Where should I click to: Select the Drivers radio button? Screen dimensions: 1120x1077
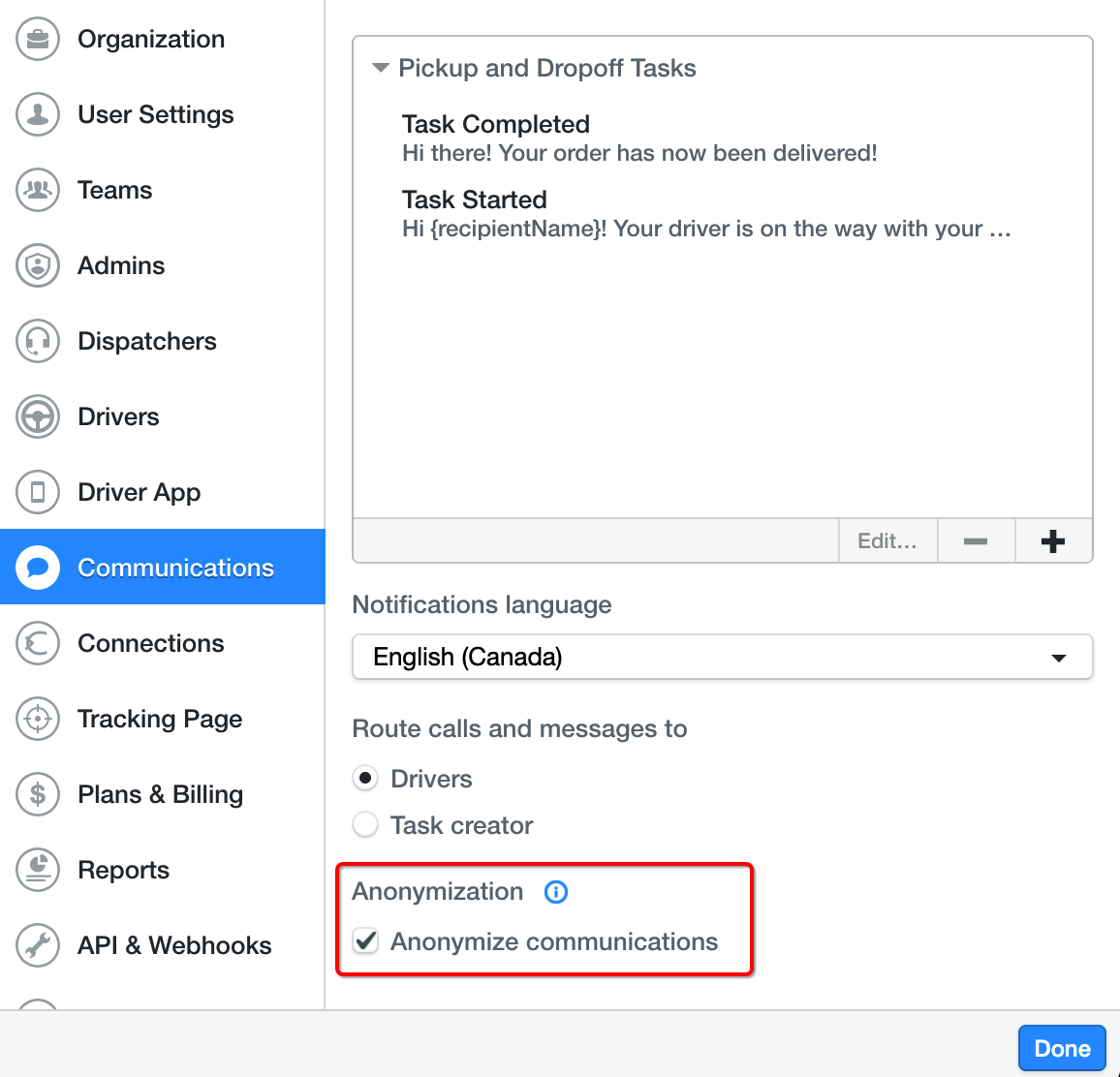[365, 779]
